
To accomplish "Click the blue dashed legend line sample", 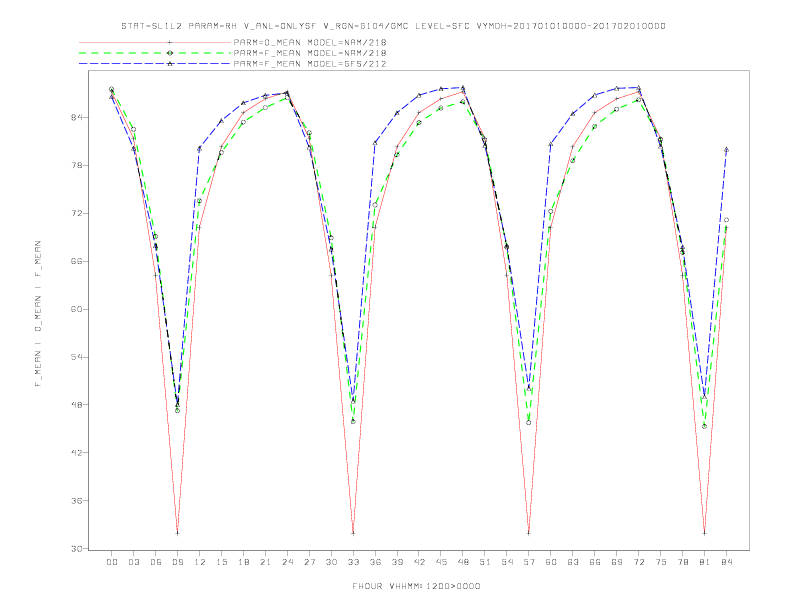I will [x=155, y=64].
